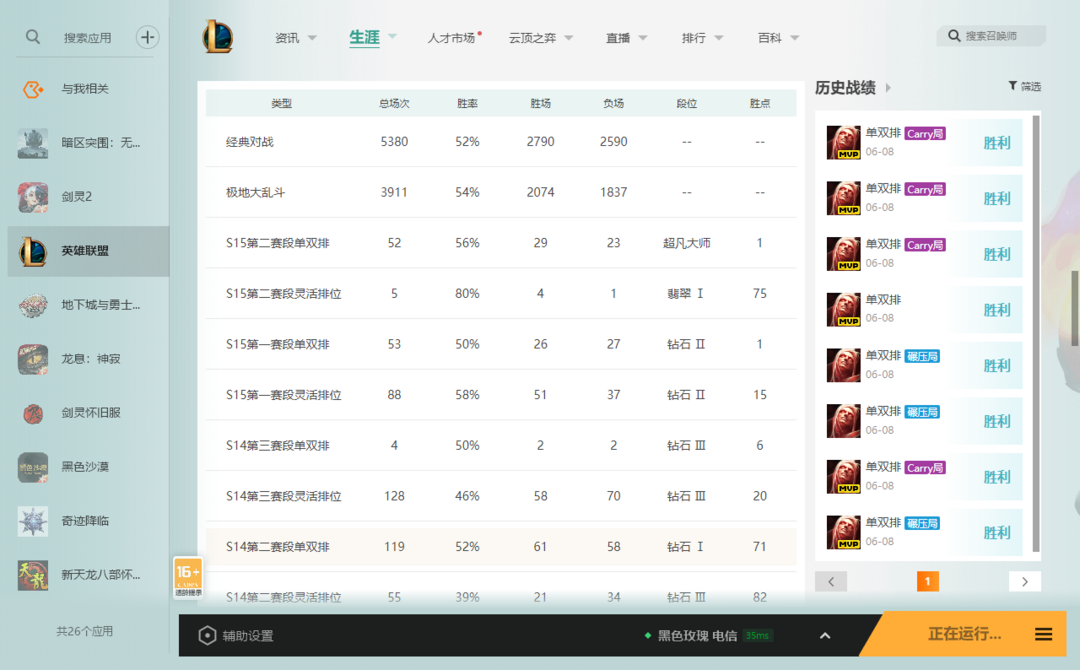Click the 5380 total games value
This screenshot has width=1080, height=670.
click(394, 142)
